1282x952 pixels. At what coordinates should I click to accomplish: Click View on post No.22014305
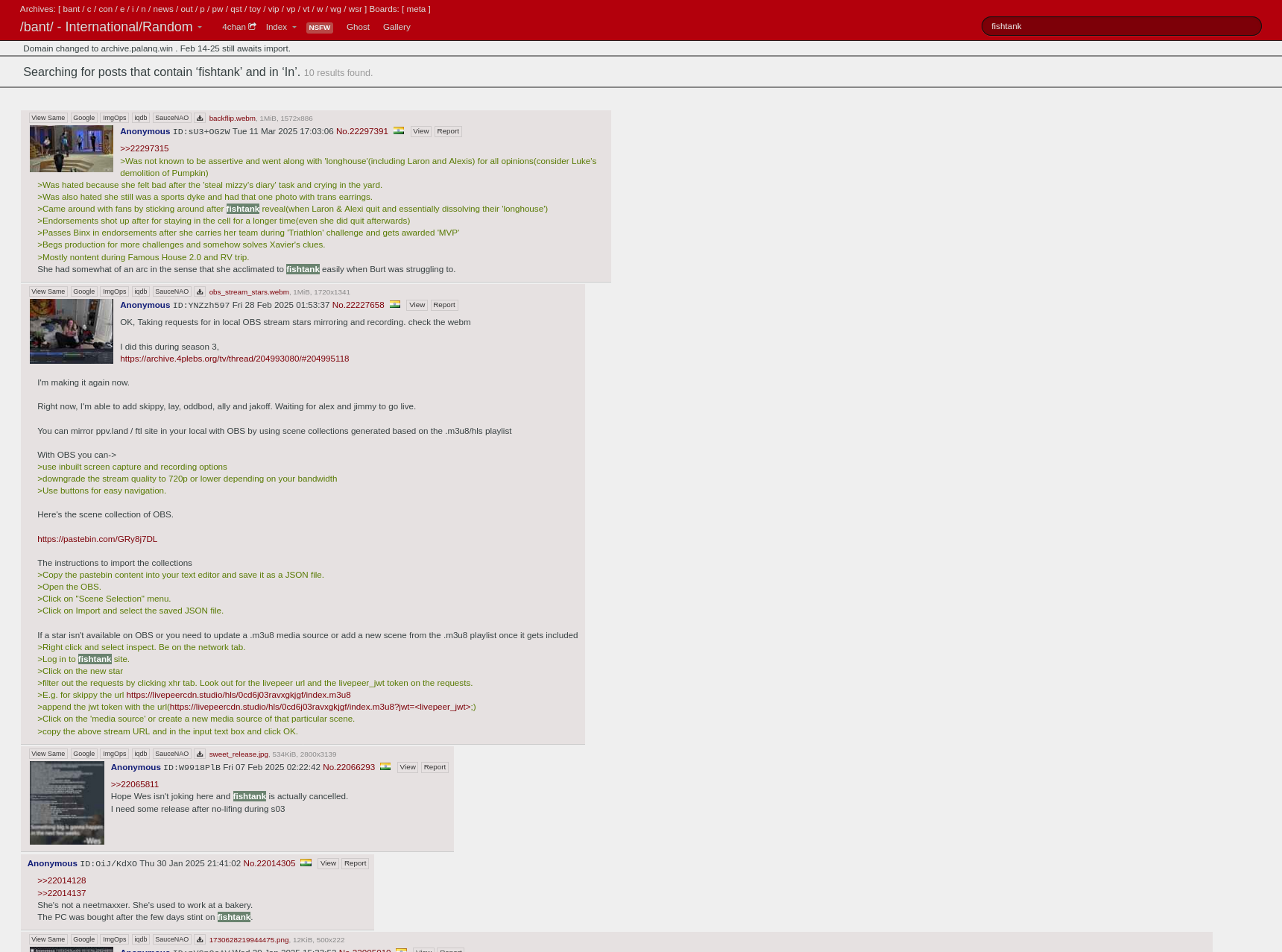(x=328, y=863)
